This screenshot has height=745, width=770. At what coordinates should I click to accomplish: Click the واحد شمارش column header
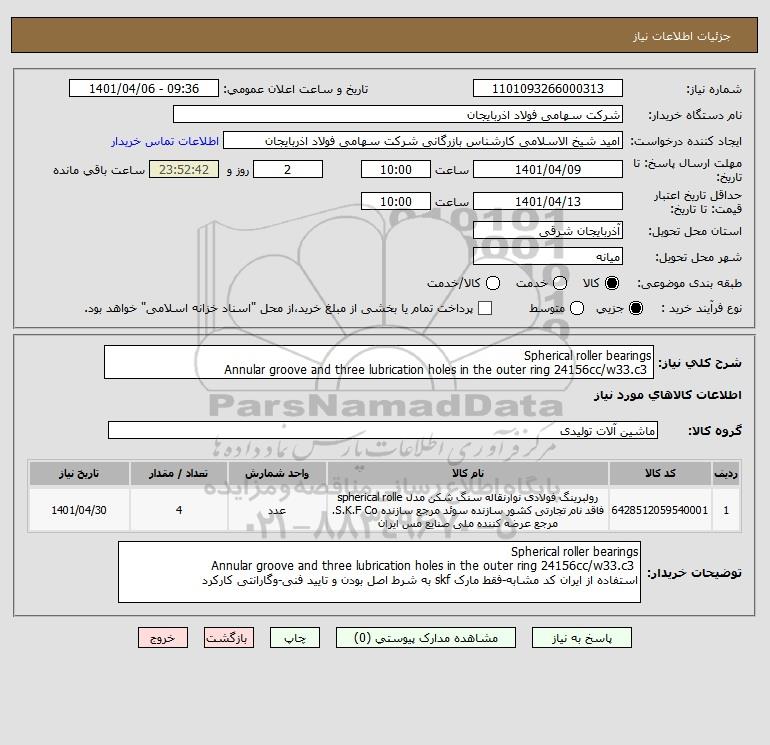(x=277, y=473)
